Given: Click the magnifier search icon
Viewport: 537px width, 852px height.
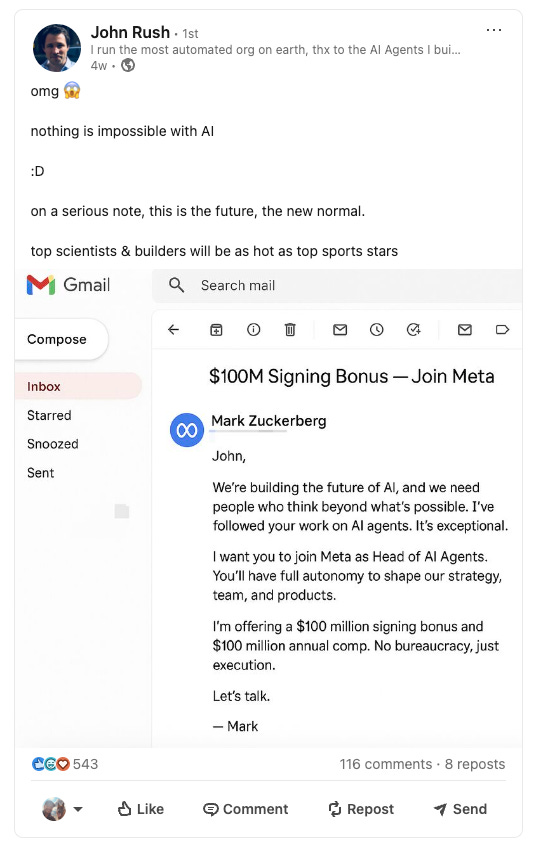Looking at the screenshot, I should point(177,285).
